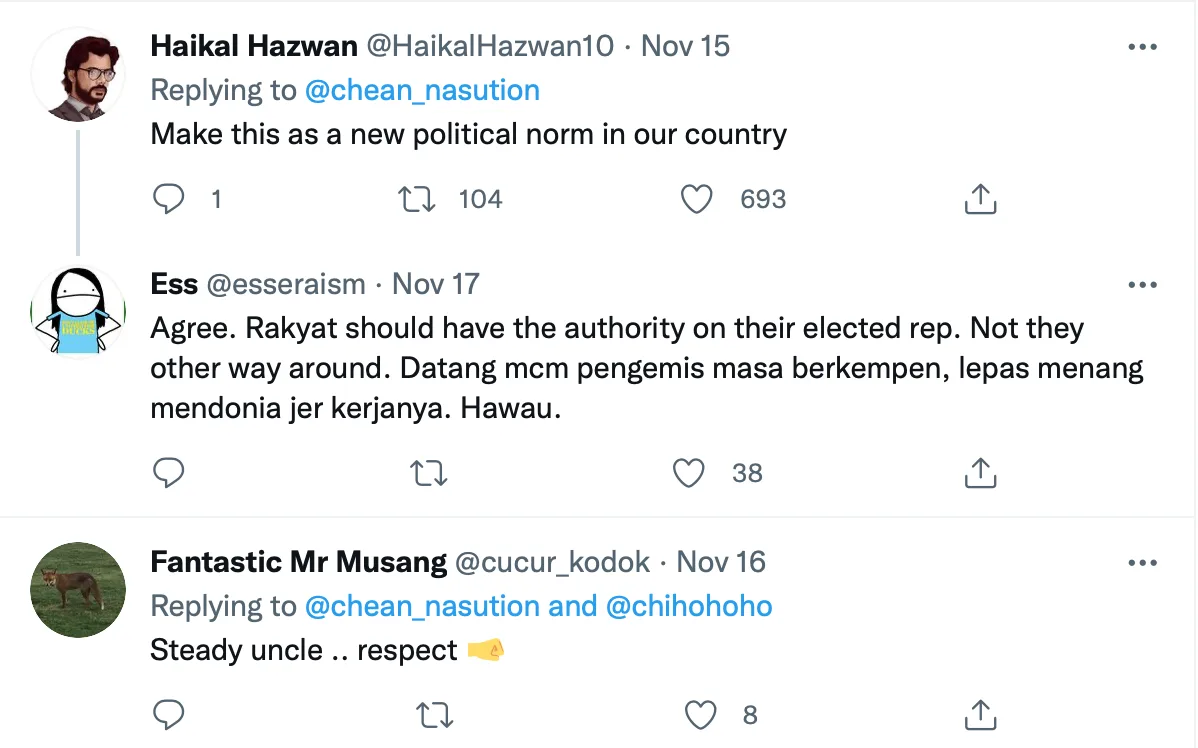Open more options on Fantastic Mr Musang's tweet
Viewport: 1198px width, 748px height.
point(1142,563)
